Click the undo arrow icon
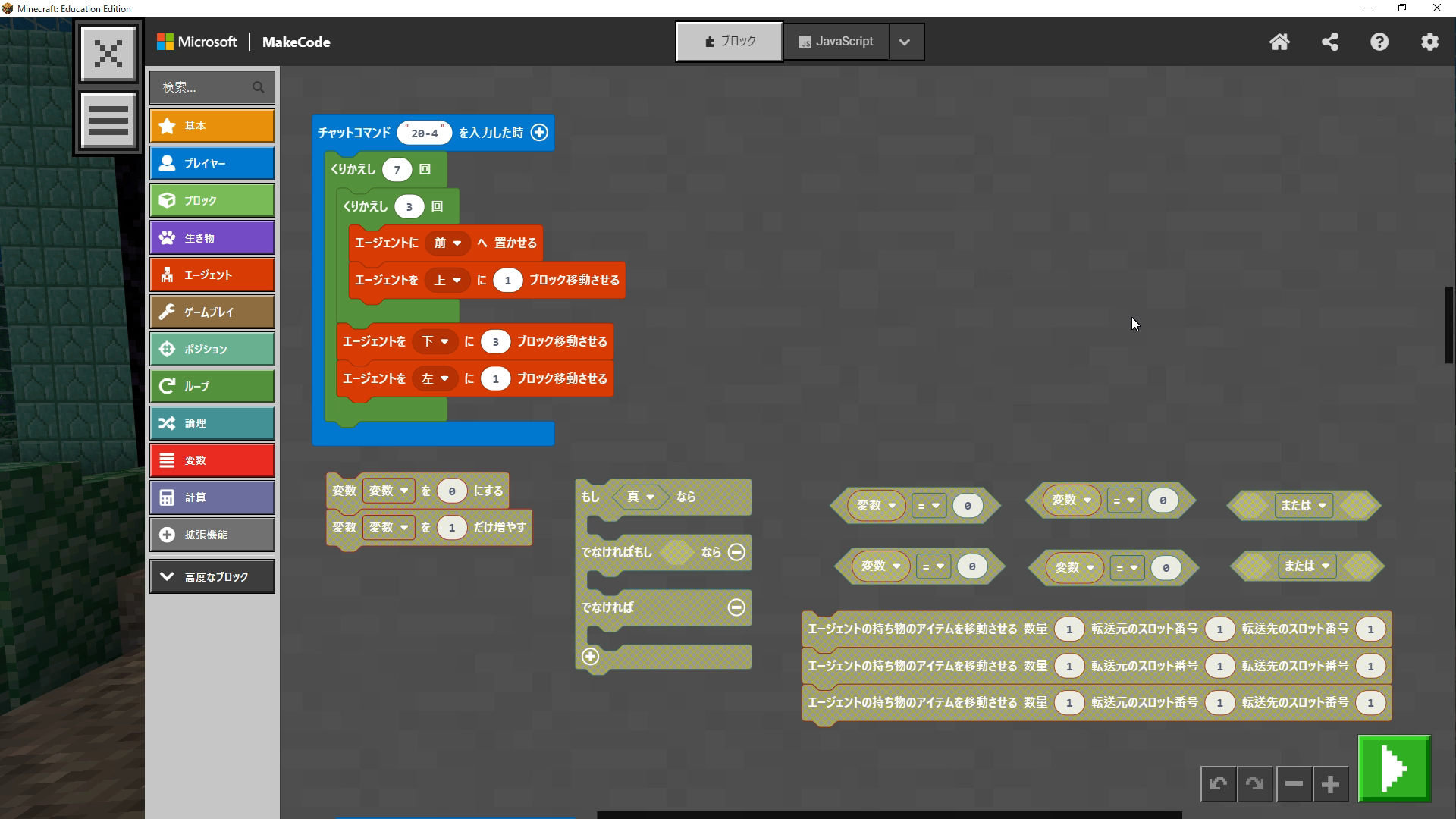 pyautogui.click(x=1219, y=784)
